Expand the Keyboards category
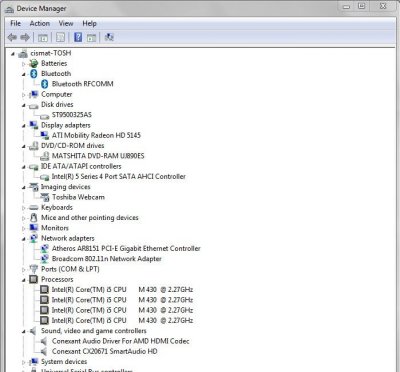The image size is (400, 372). pos(24,208)
